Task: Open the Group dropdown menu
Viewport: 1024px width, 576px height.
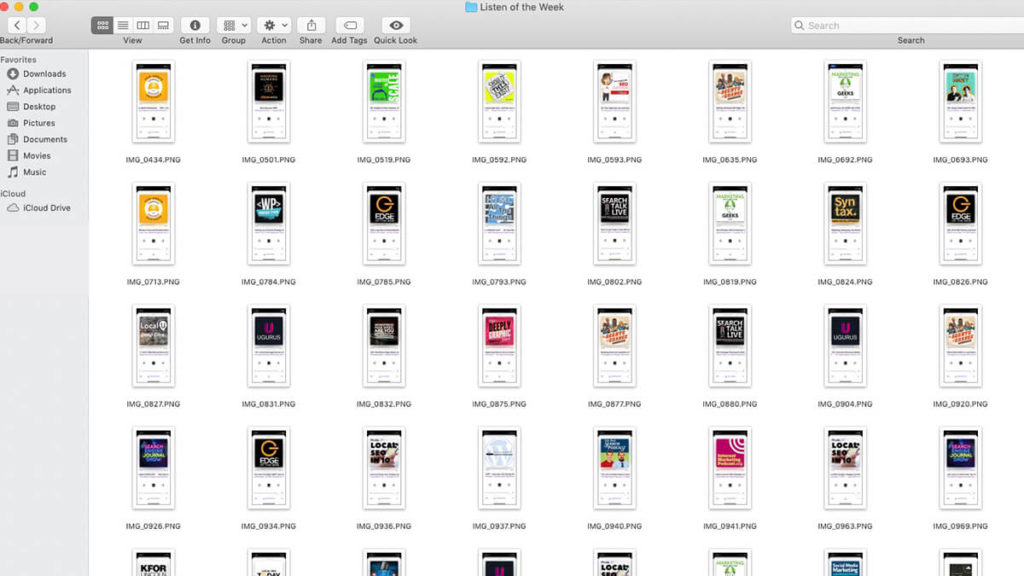Action: pos(234,25)
